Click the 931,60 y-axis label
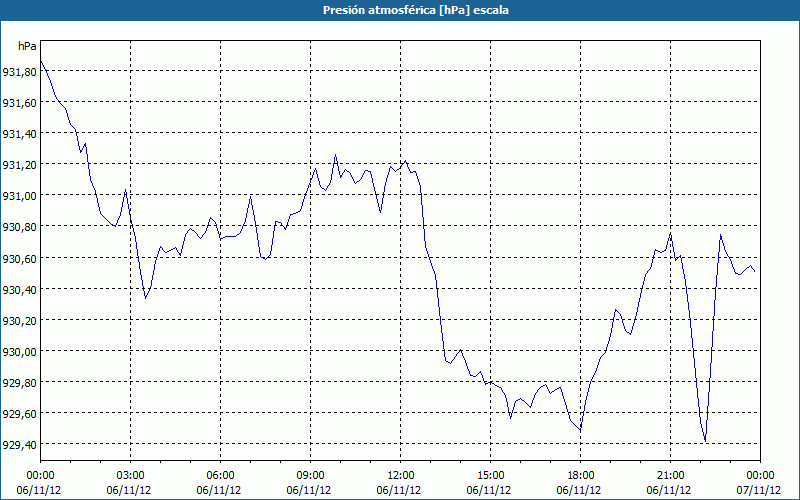Screen dimensions: 800x500 click(19, 103)
